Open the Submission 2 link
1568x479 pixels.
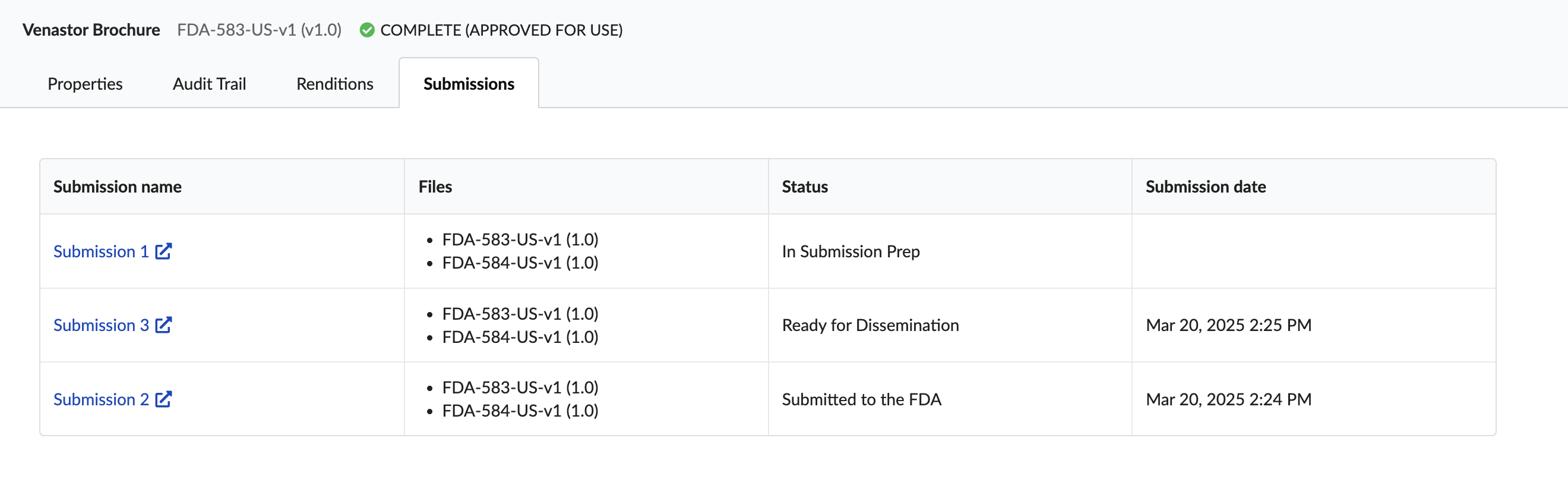pyautogui.click(x=101, y=399)
